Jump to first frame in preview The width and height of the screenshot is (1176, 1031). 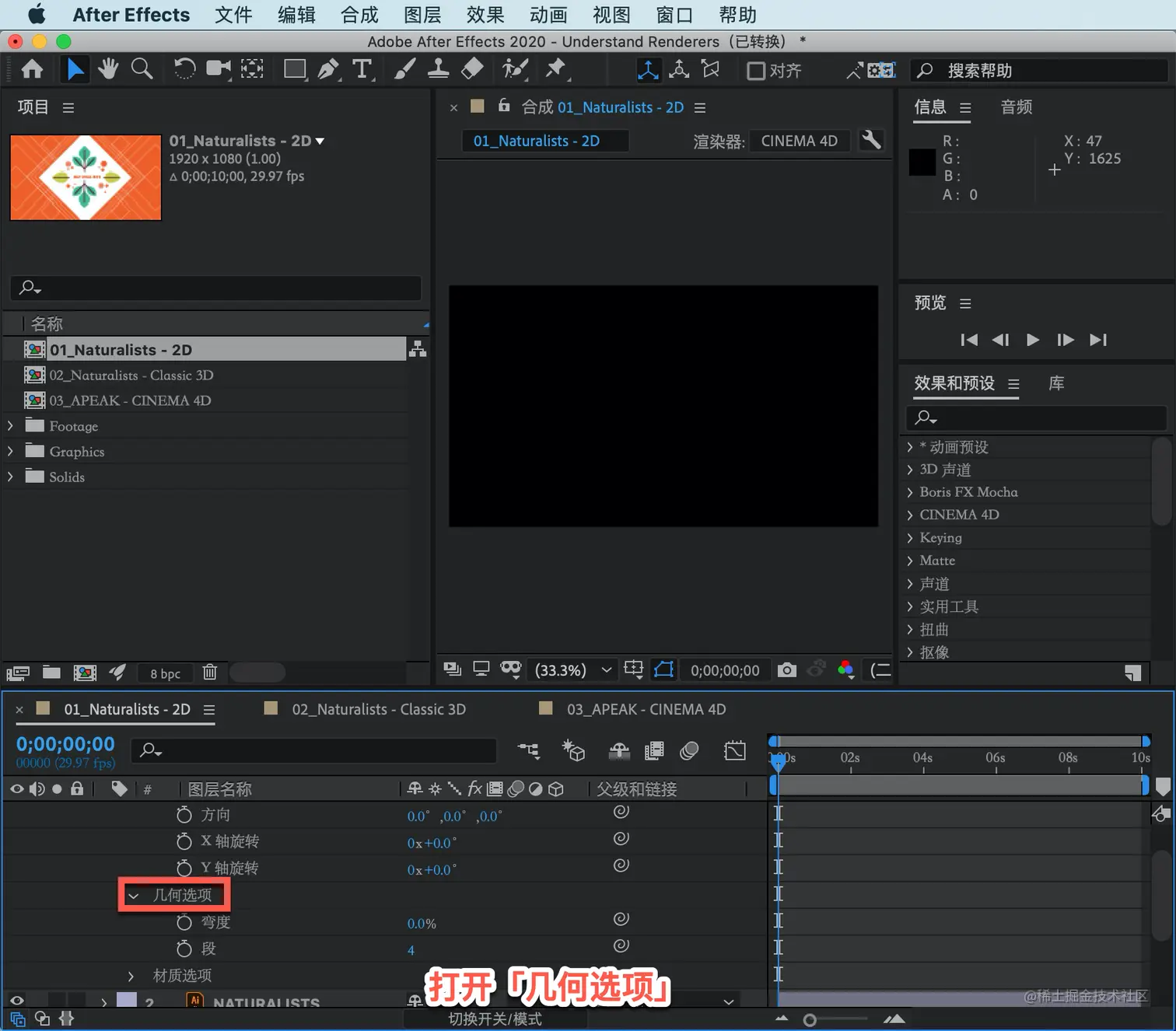[969, 340]
